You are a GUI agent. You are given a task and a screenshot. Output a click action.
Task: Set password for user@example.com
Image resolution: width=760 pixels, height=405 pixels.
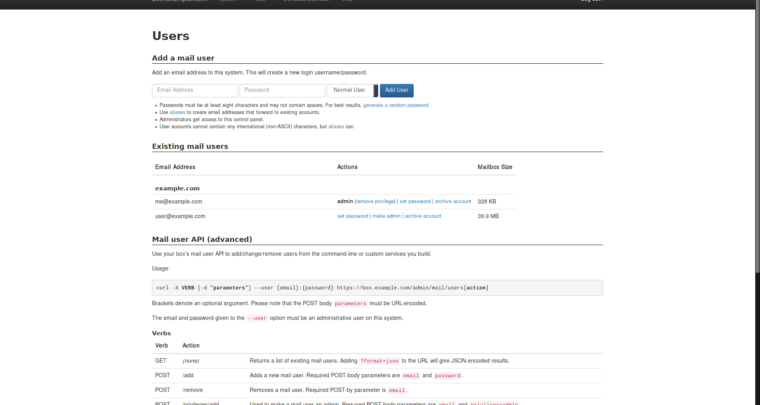click(352, 216)
